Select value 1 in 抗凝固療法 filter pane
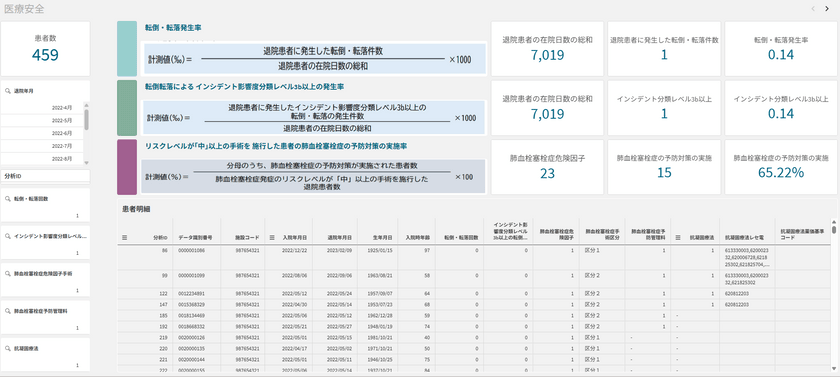This screenshot has width=840, height=377. click(x=45, y=365)
